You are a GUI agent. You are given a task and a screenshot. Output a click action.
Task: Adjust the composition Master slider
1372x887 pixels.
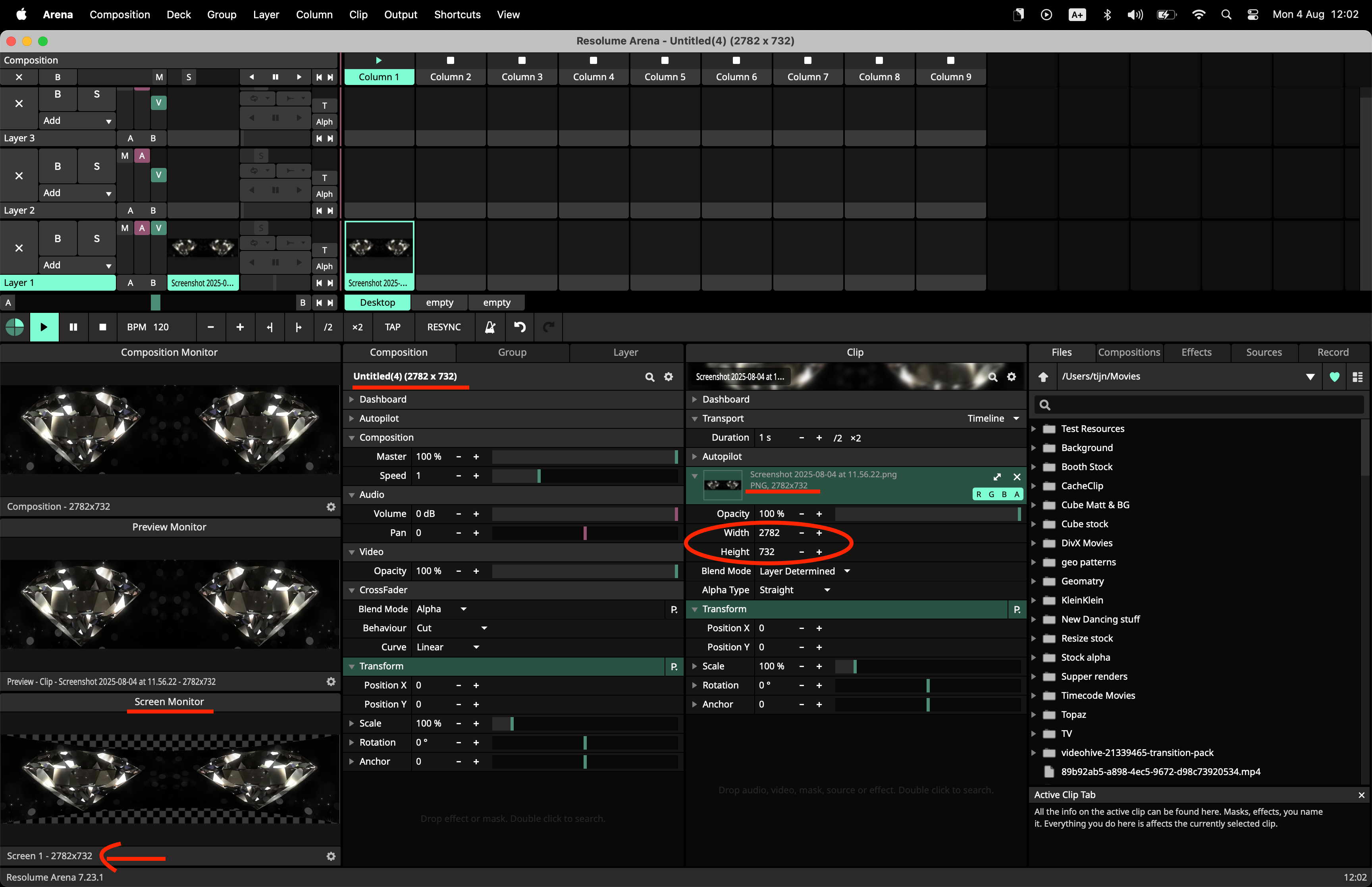click(584, 457)
